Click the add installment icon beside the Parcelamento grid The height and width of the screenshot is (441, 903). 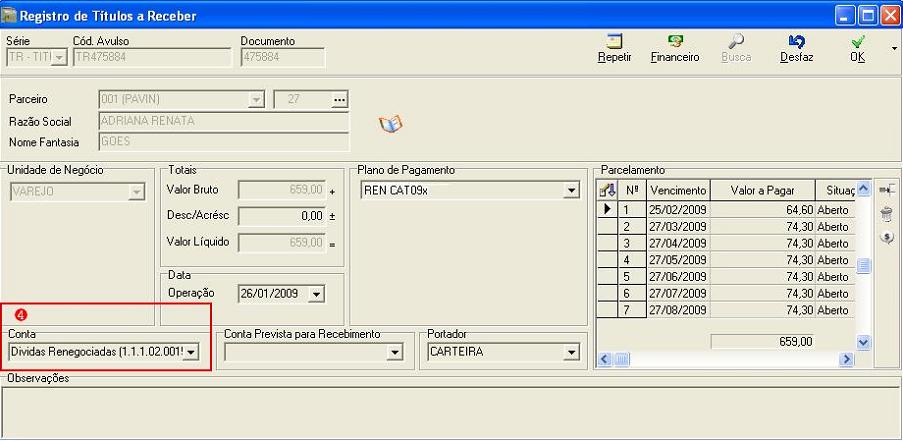[x=887, y=189]
